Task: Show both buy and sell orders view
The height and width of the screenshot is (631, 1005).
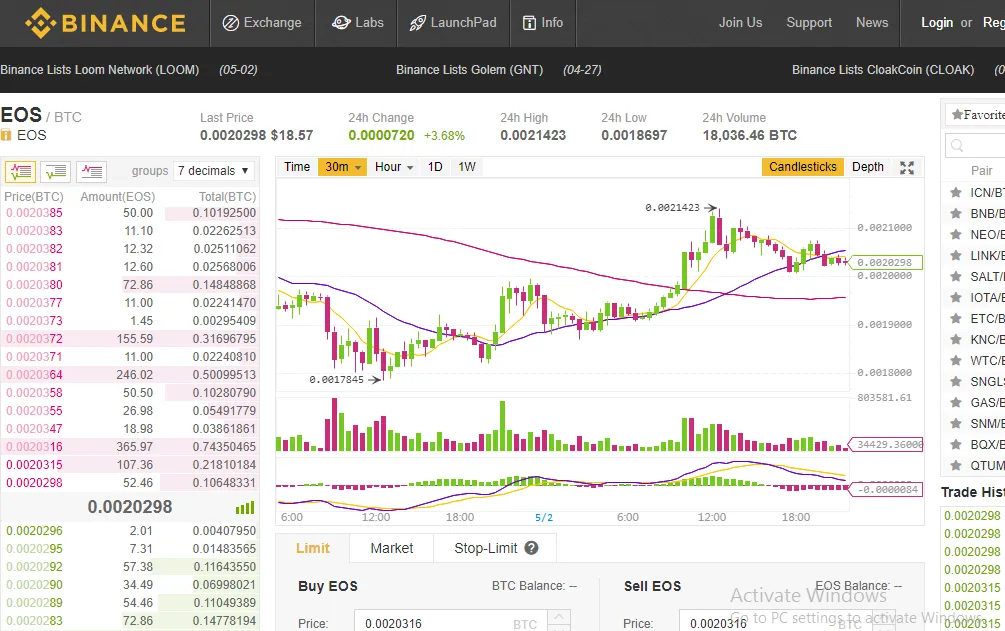Action: (21, 171)
